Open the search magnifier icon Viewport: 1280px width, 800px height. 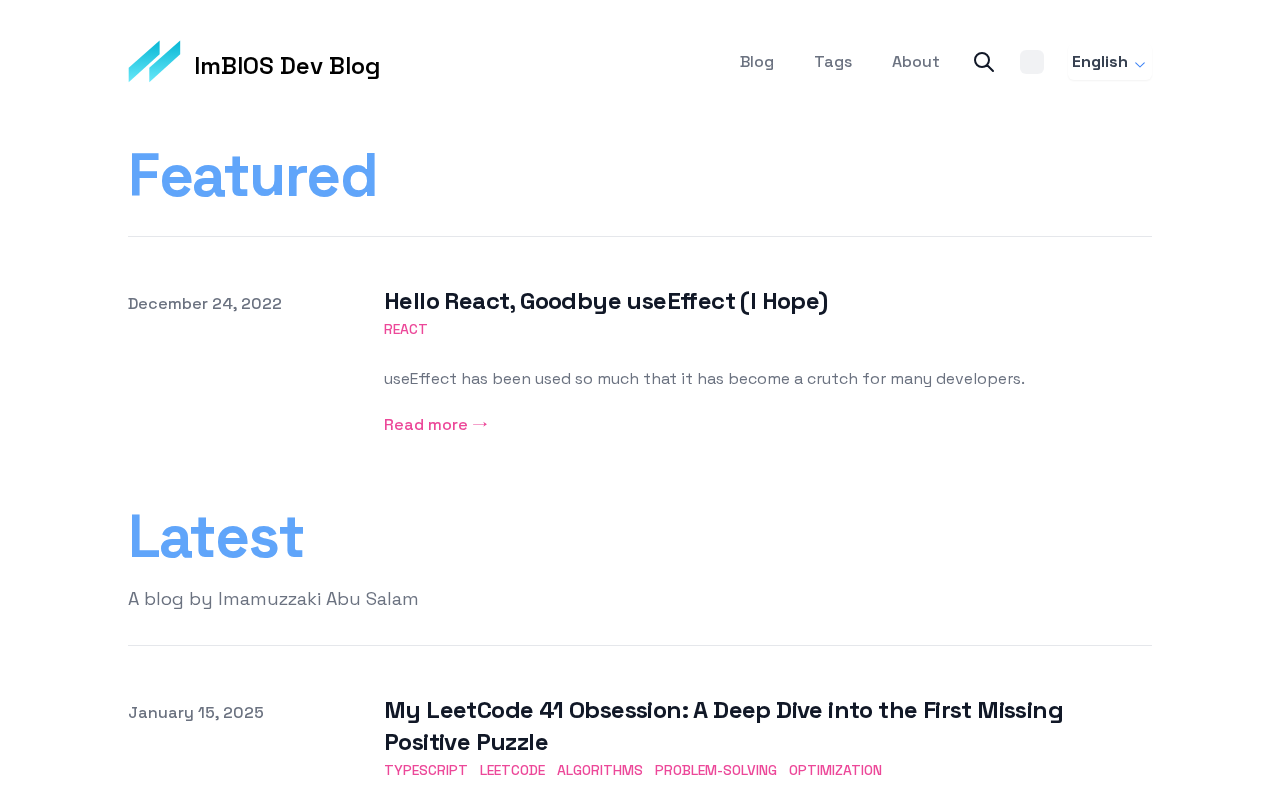coord(984,62)
